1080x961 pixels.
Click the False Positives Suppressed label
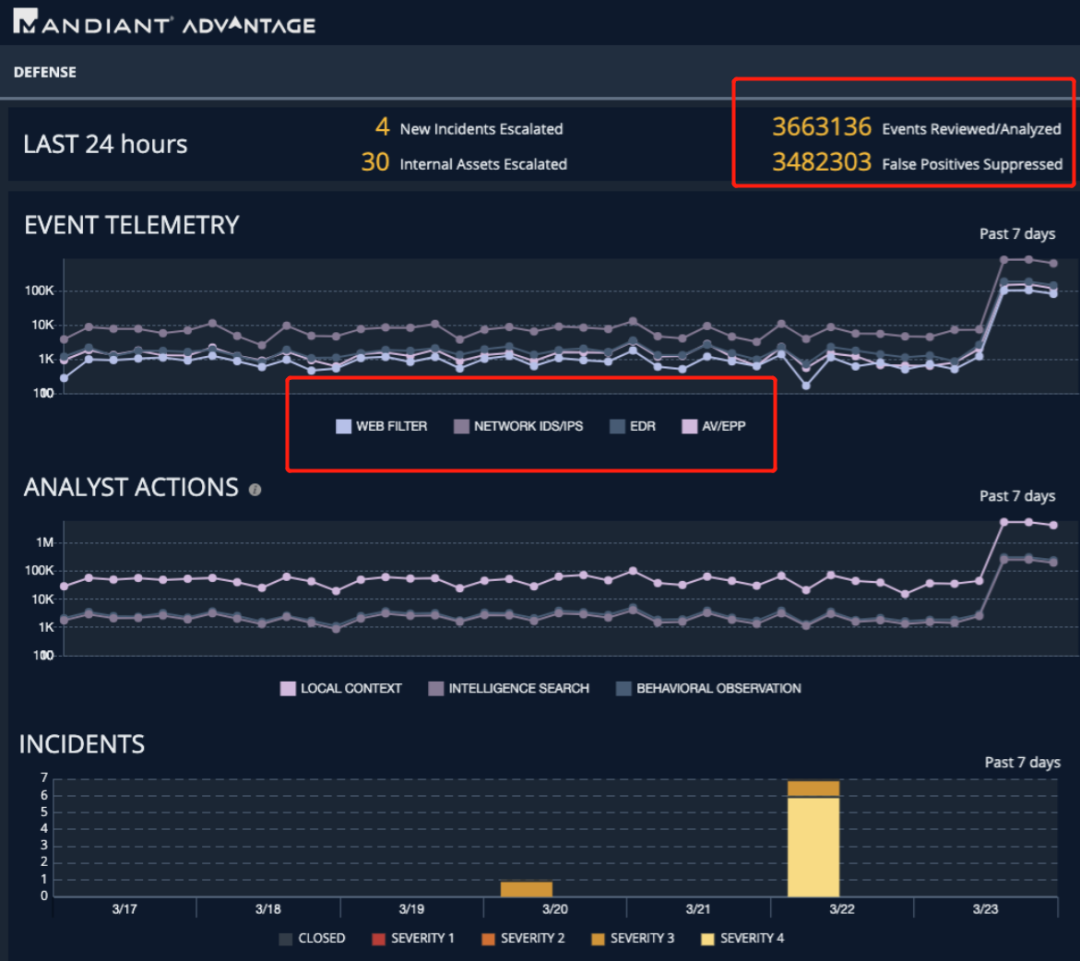pos(972,164)
